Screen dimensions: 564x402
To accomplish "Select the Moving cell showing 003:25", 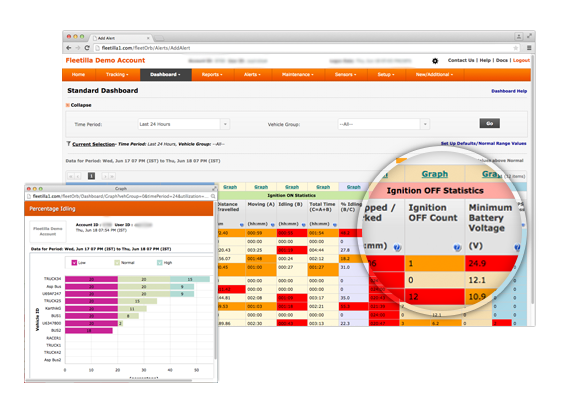I will [x=261, y=250].
